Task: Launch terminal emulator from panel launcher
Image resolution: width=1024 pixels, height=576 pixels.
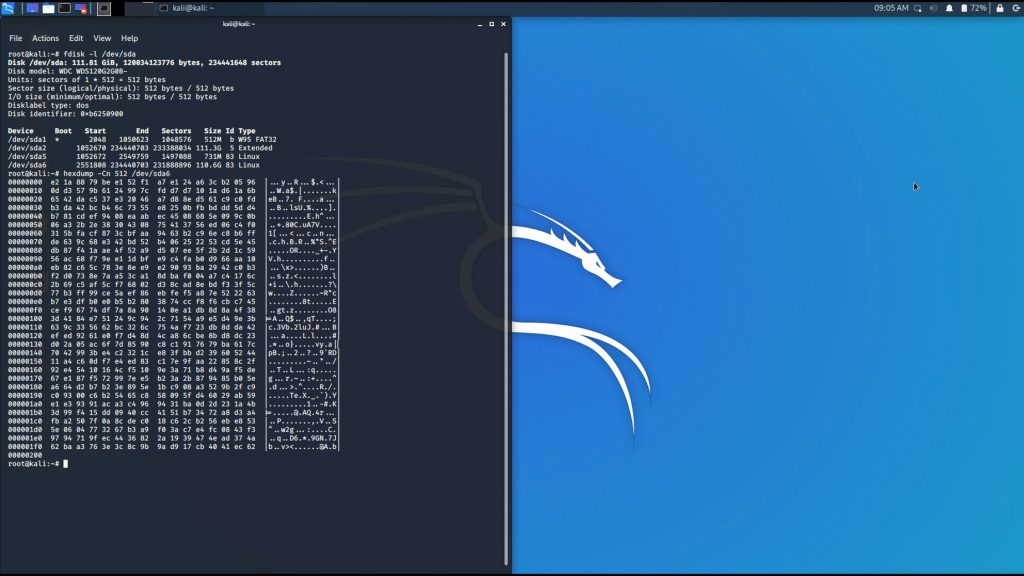Action: pos(65,8)
